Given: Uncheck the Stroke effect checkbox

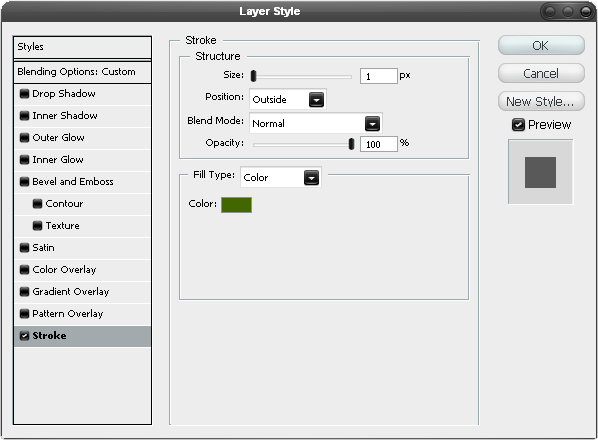Looking at the screenshot, I should (24, 336).
